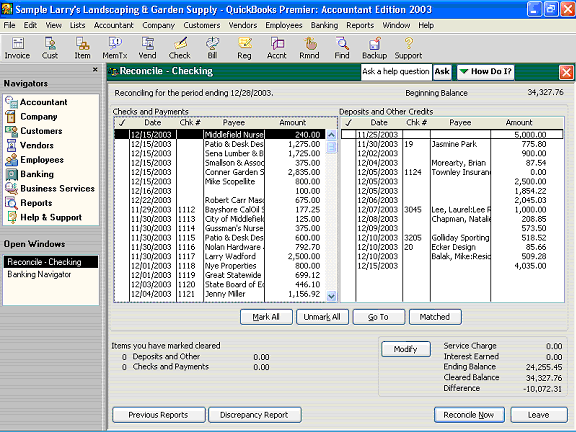This screenshot has width=576, height=432.
Task: Mark the Sena Lumber 1,725.00 payment cleared
Action: (x=122, y=154)
